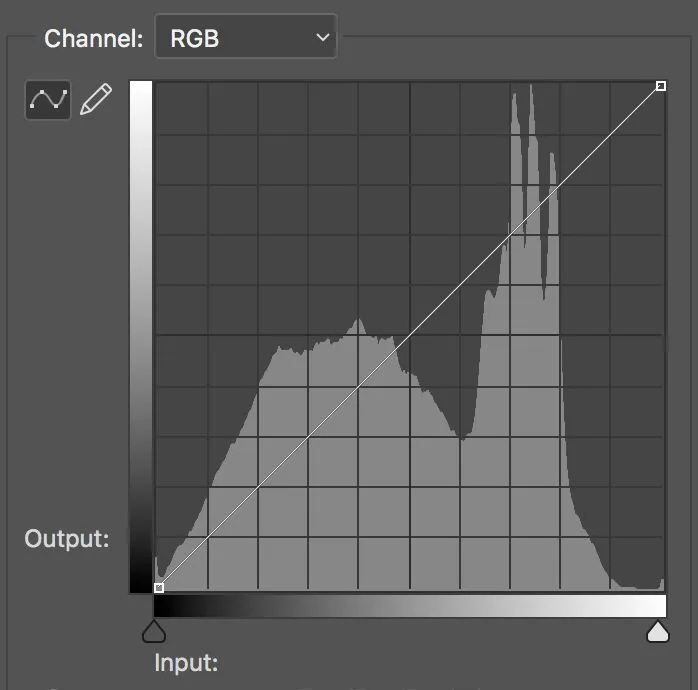Click the Output label
698x690 pixels.
[x=66, y=539]
